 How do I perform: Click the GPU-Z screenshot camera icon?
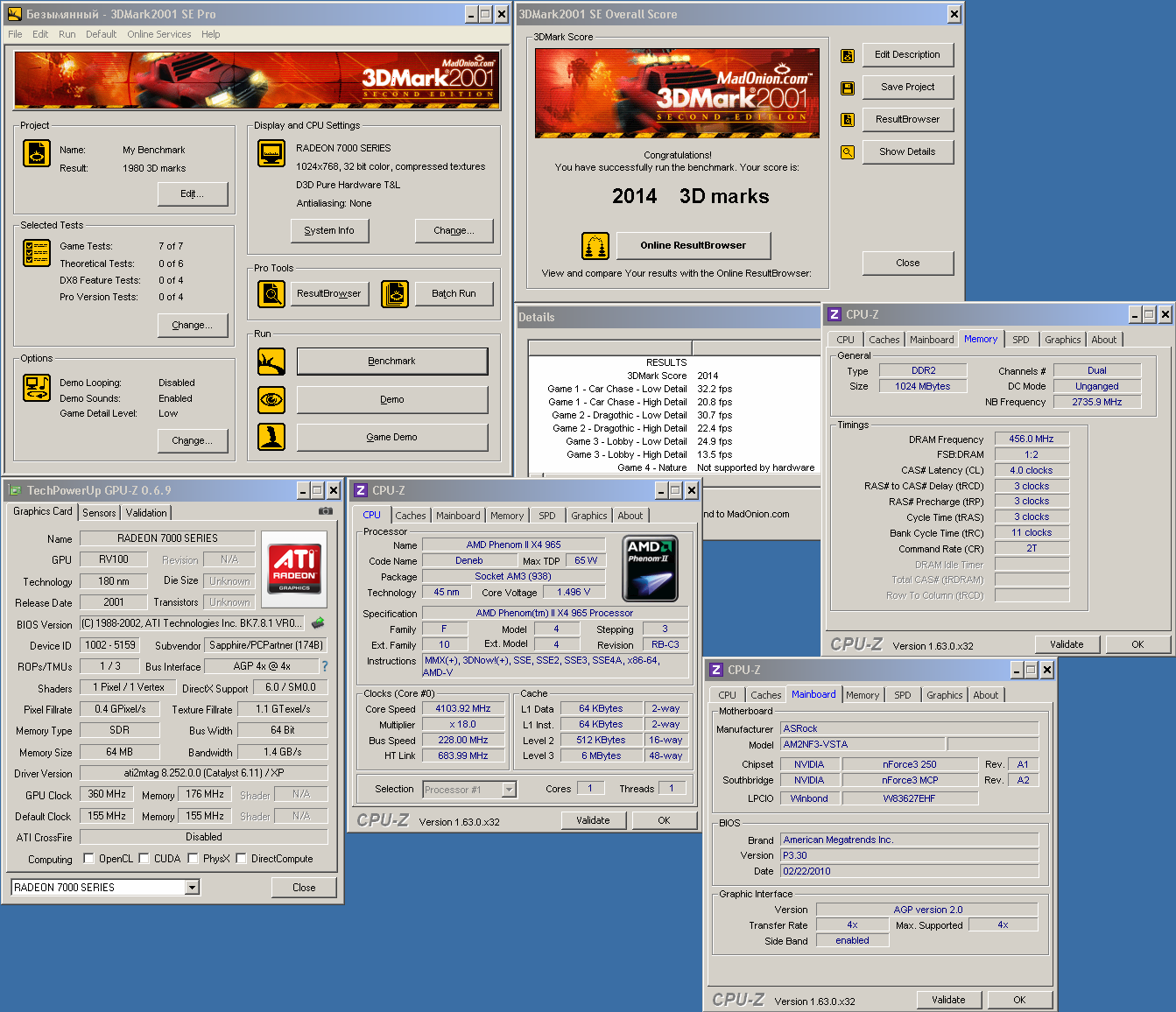click(x=326, y=510)
